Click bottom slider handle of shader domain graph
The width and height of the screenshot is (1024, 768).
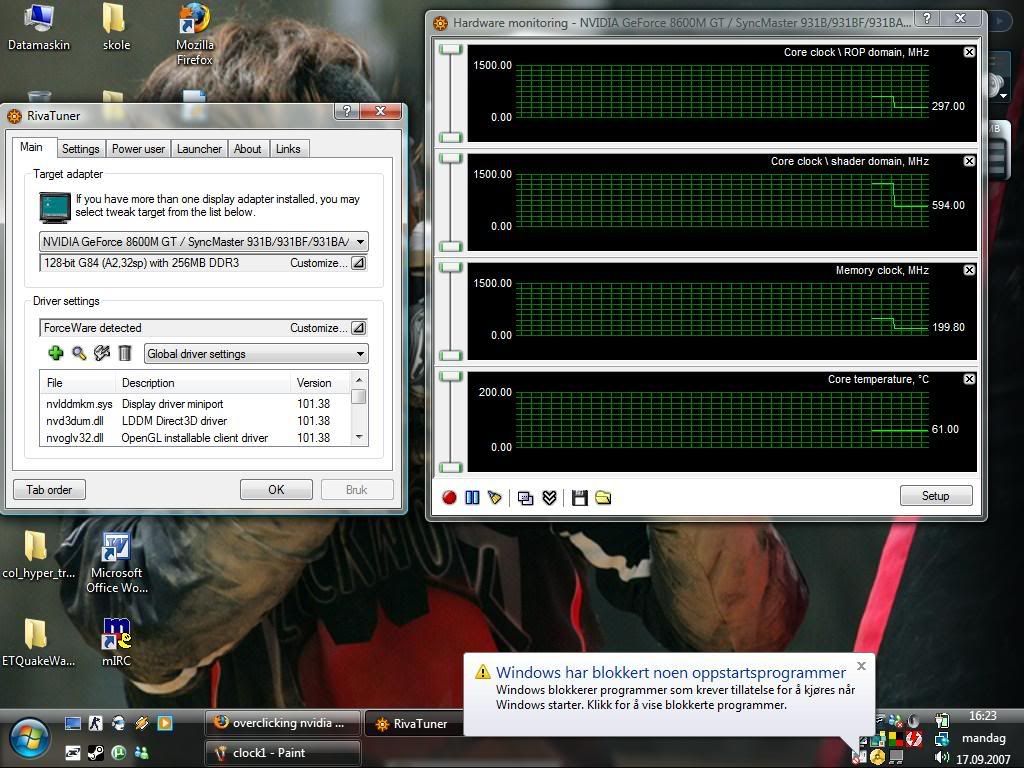click(451, 246)
